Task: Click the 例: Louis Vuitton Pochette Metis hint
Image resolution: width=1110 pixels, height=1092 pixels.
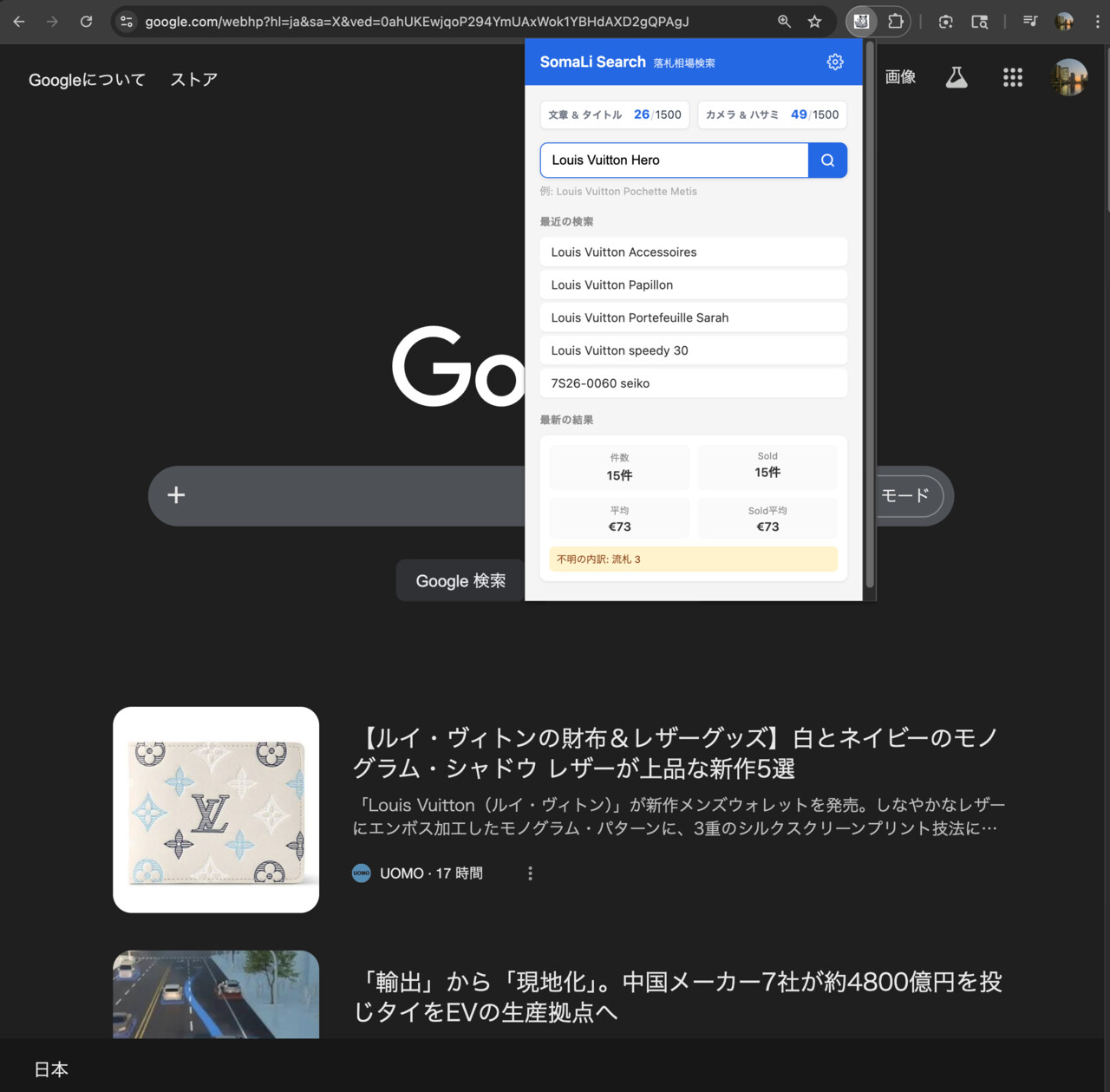Action: pyautogui.click(x=618, y=192)
